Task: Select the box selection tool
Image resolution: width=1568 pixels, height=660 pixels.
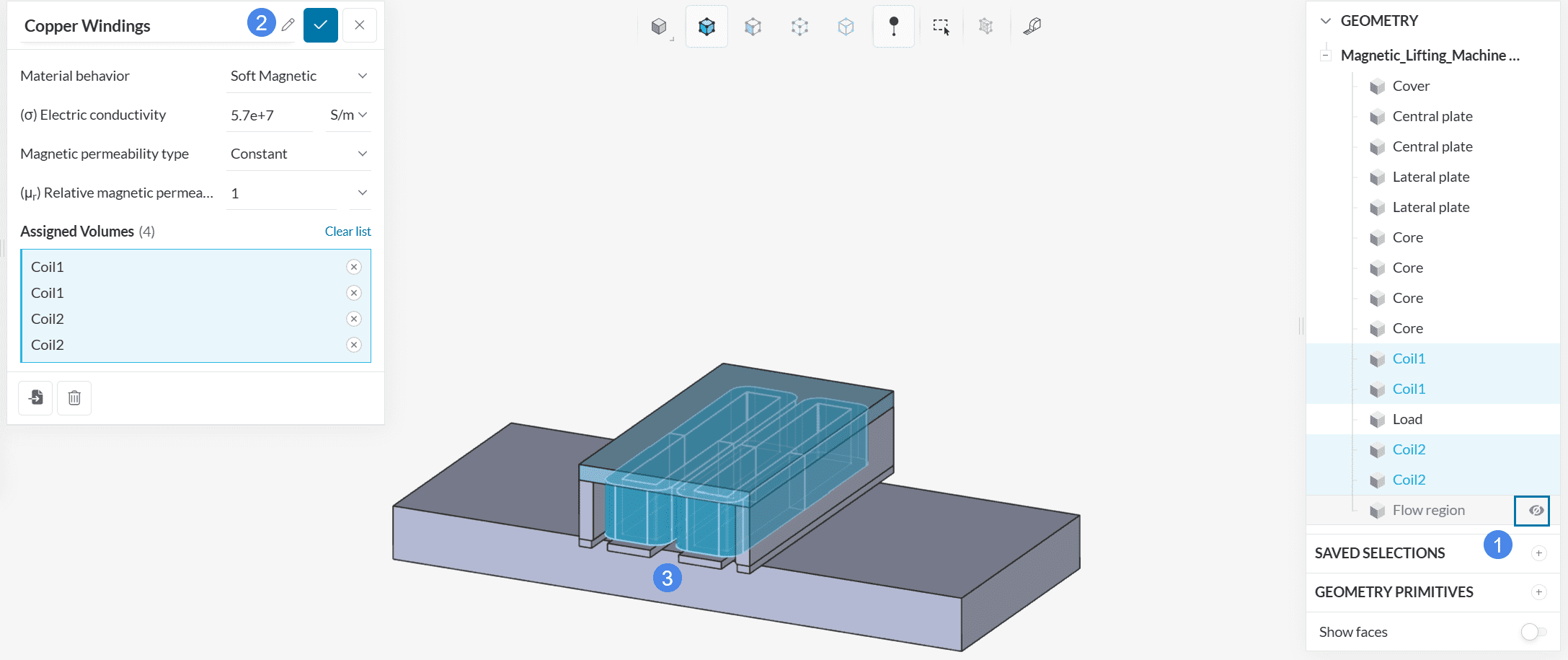Action: [x=941, y=27]
